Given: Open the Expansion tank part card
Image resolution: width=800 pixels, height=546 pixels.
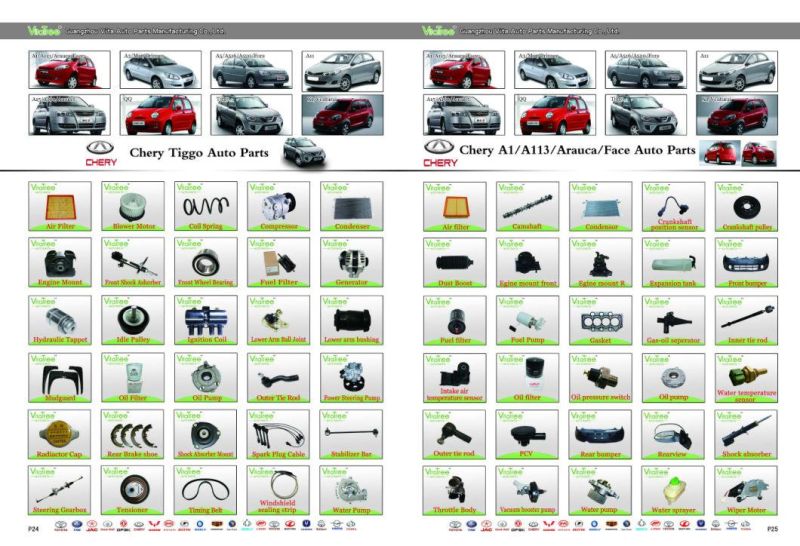Looking at the screenshot, I should click(x=673, y=263).
